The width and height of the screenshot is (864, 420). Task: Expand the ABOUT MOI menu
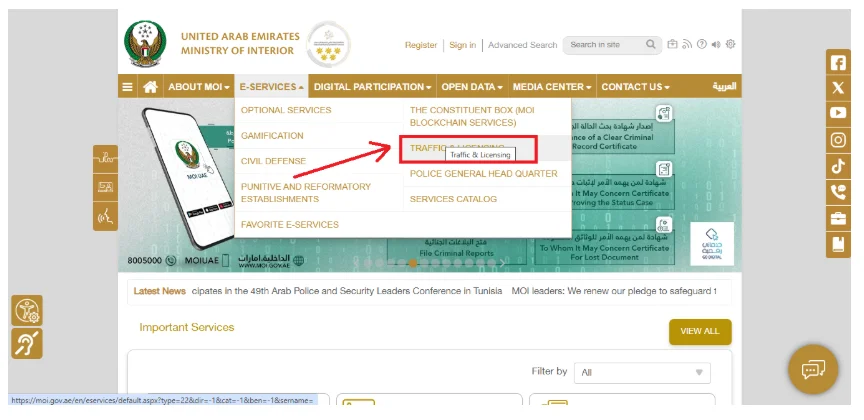pos(199,87)
